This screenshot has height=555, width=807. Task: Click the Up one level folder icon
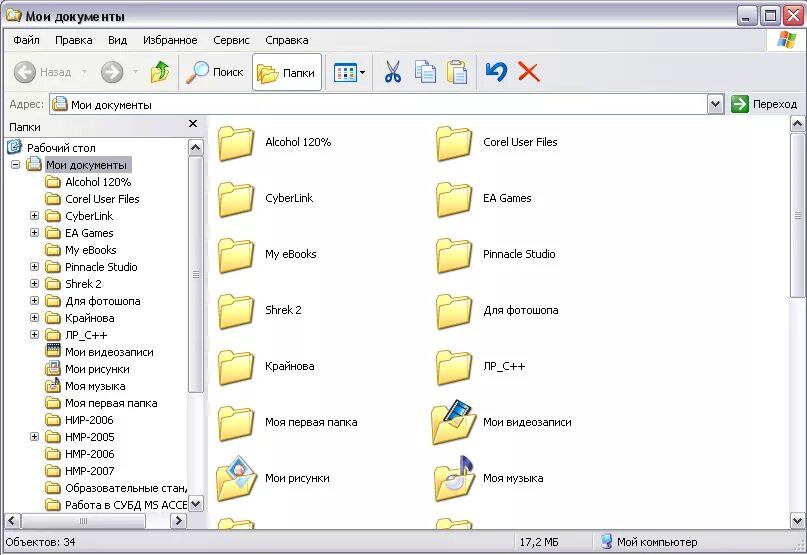160,72
